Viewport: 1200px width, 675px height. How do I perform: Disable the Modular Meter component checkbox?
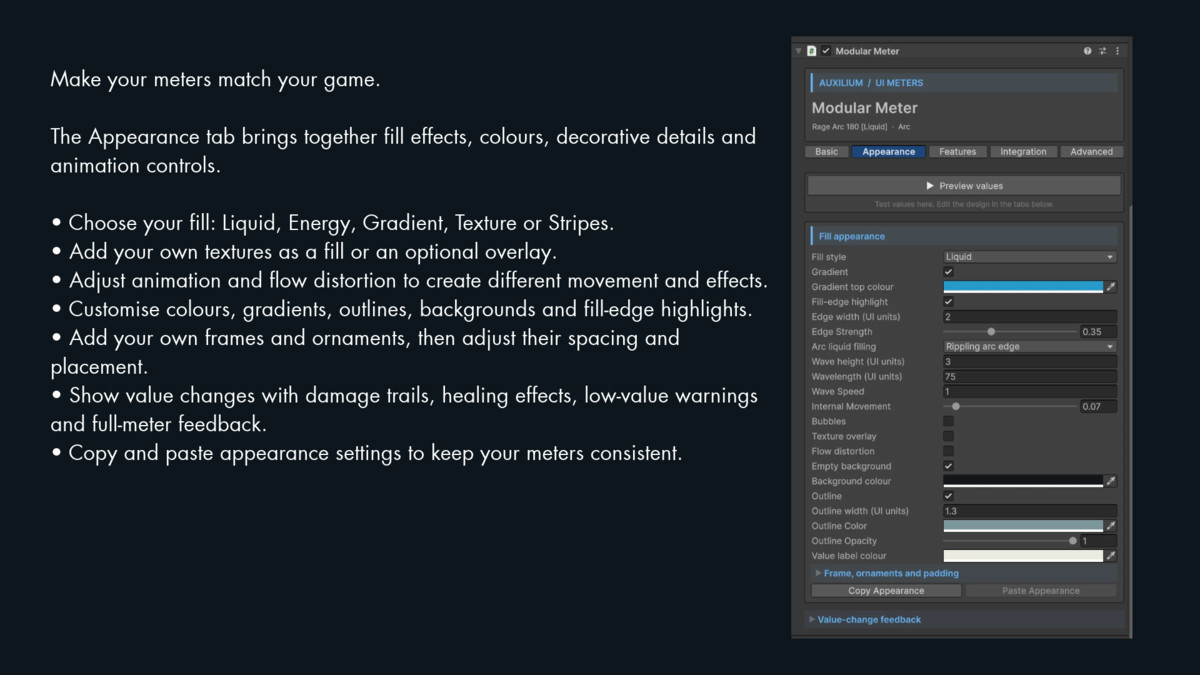[826, 51]
